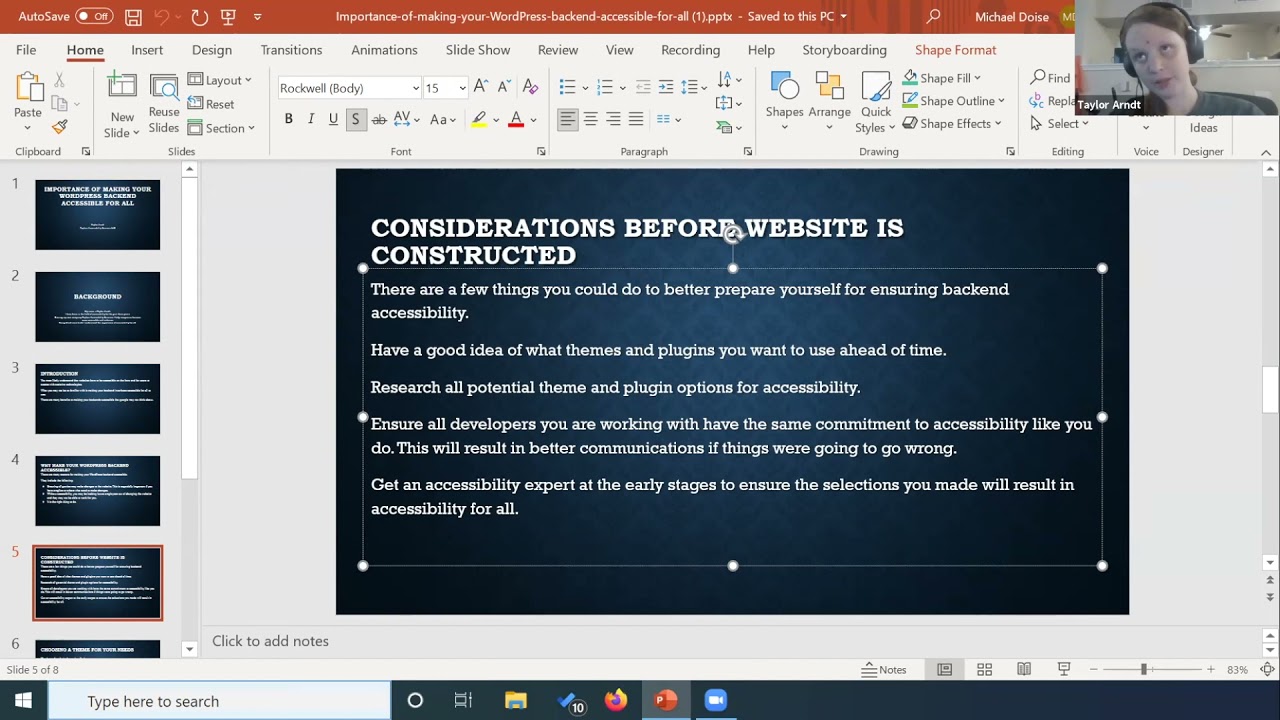The width and height of the screenshot is (1280, 720).
Task: Switch to Normal view icon
Action: (x=944, y=670)
